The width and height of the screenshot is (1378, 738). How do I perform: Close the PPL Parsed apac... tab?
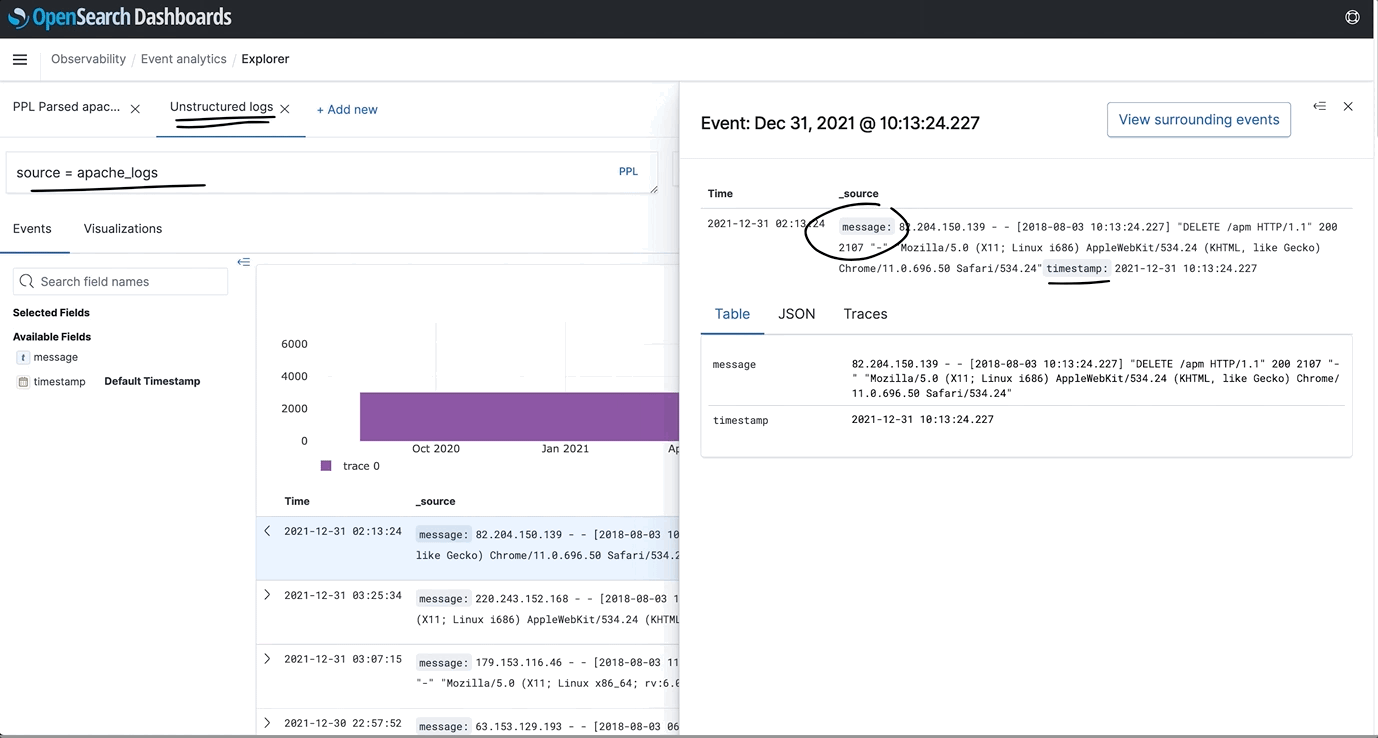tap(135, 109)
